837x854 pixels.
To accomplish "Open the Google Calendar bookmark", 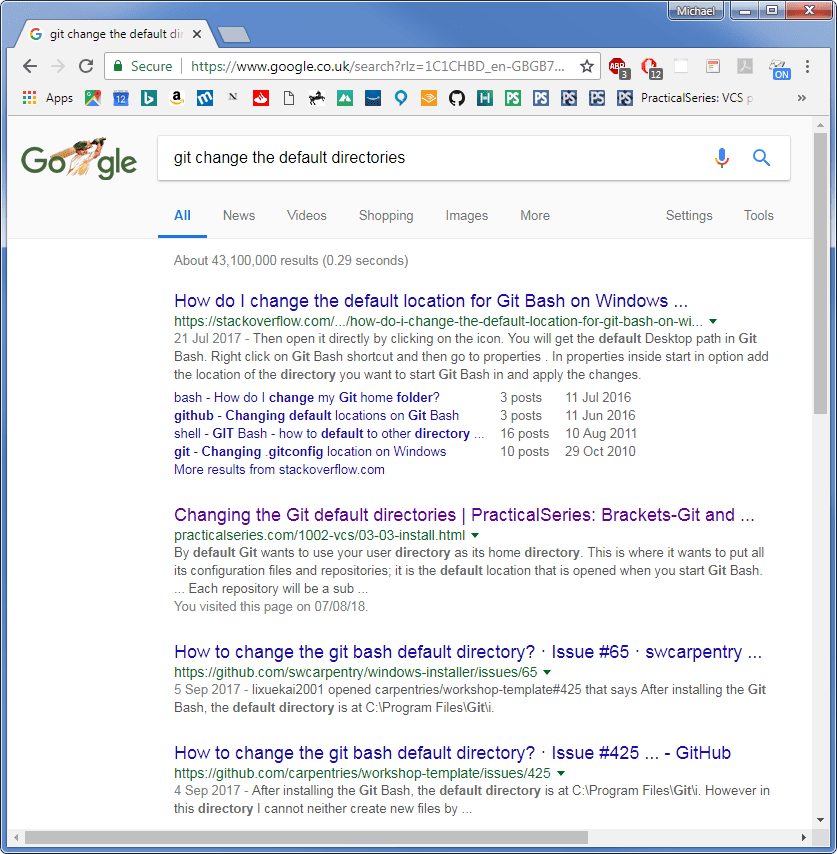I will (x=121, y=98).
